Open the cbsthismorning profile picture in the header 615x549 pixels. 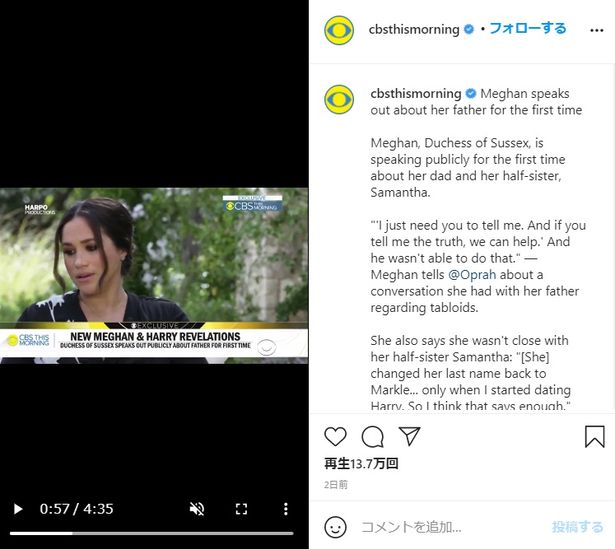tap(339, 30)
